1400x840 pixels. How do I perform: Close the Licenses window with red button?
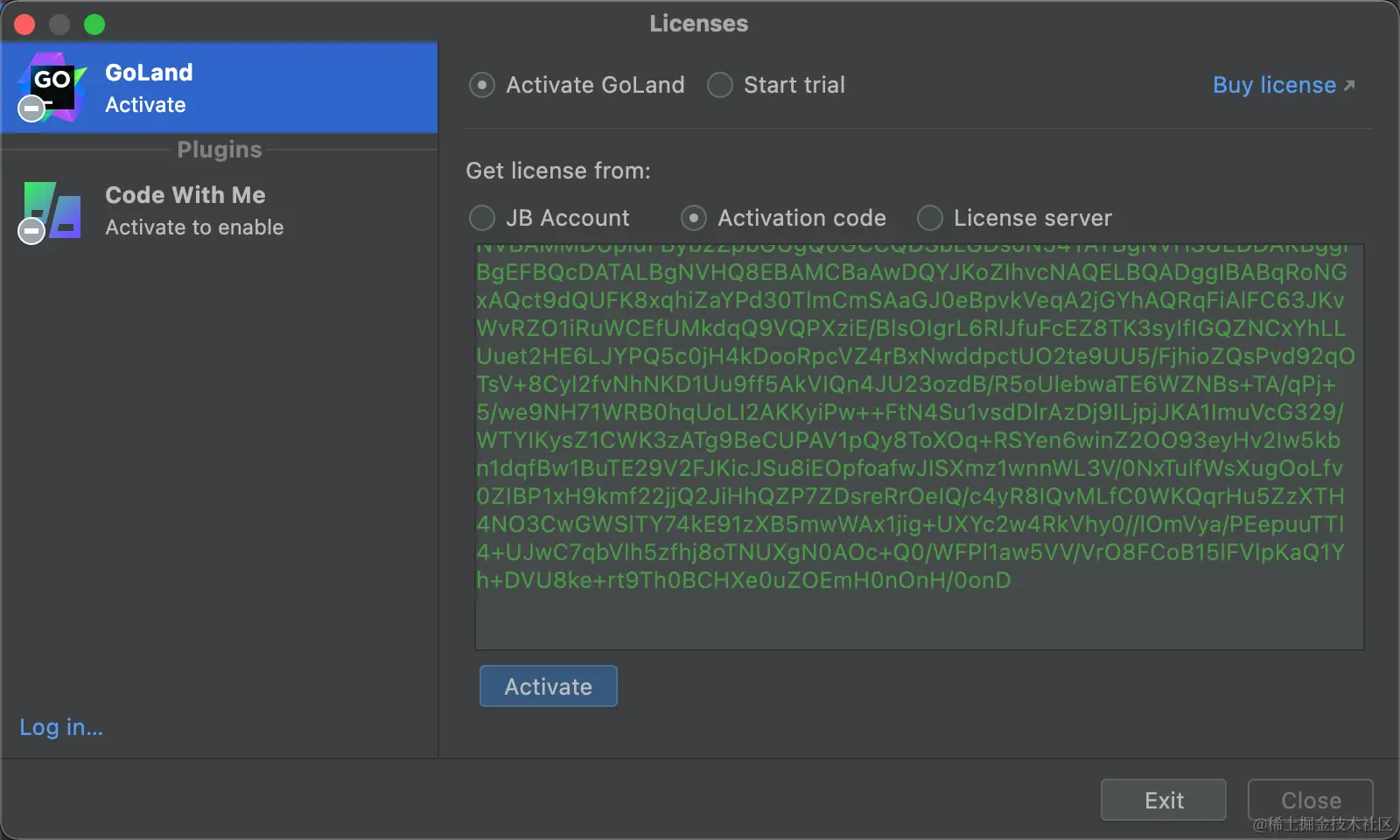coord(24,24)
